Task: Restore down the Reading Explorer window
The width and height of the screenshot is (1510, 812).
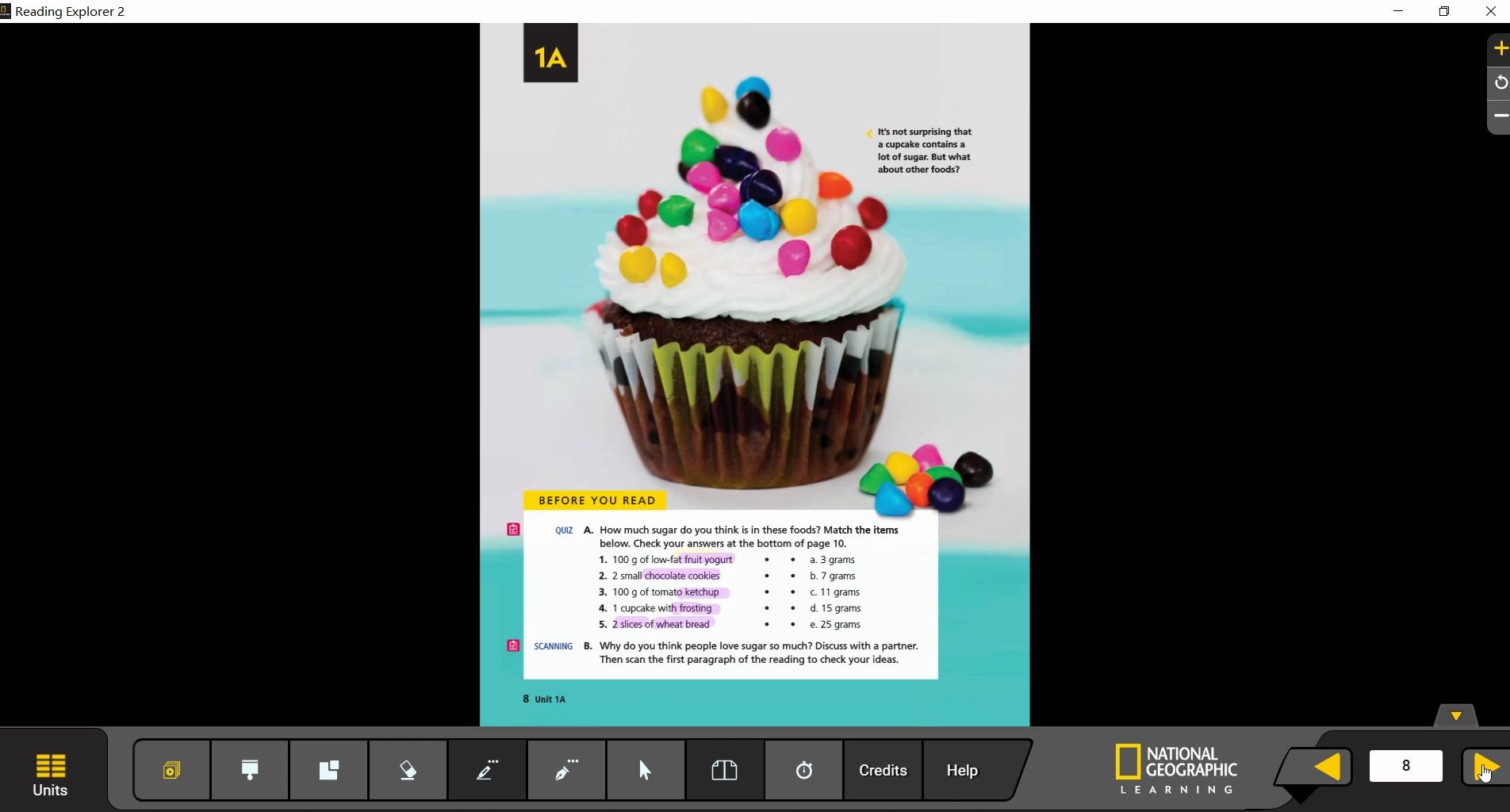Action: click(x=1444, y=11)
